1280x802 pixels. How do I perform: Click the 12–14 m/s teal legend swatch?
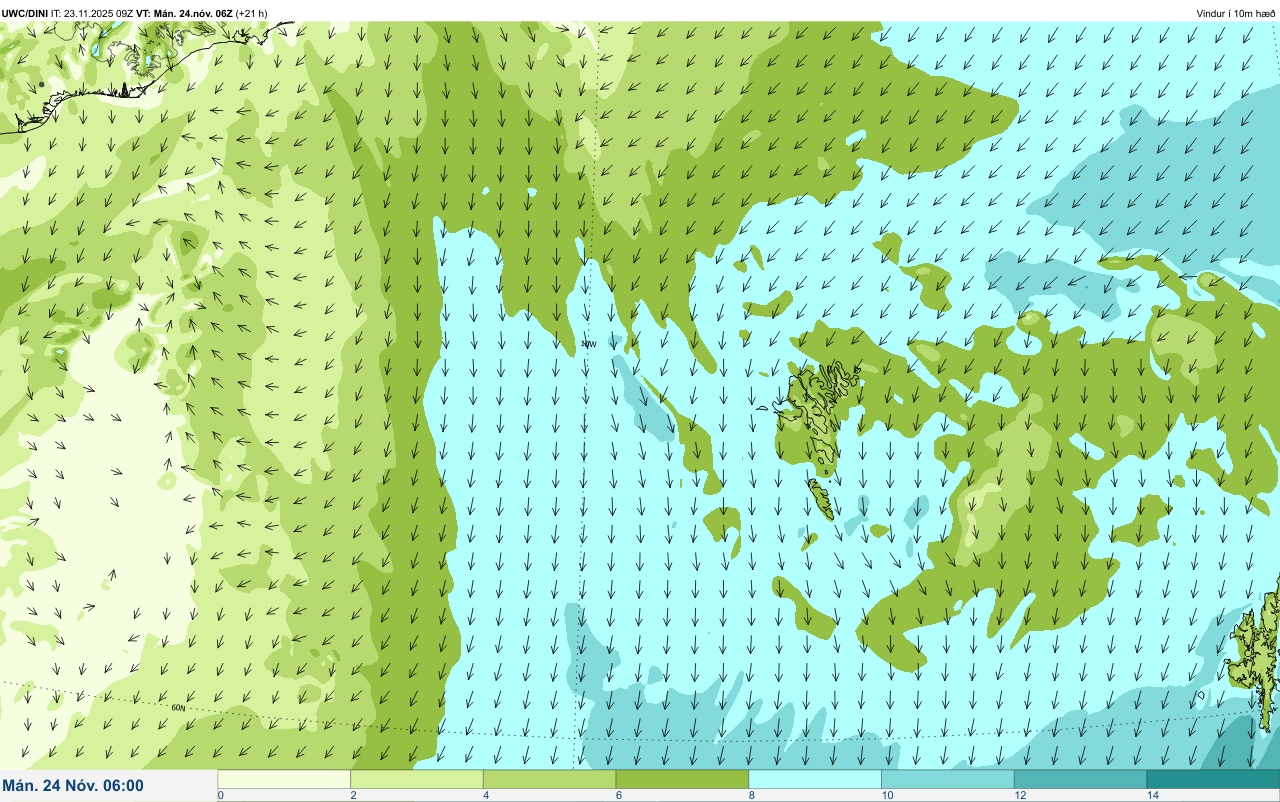[x=1080, y=779]
